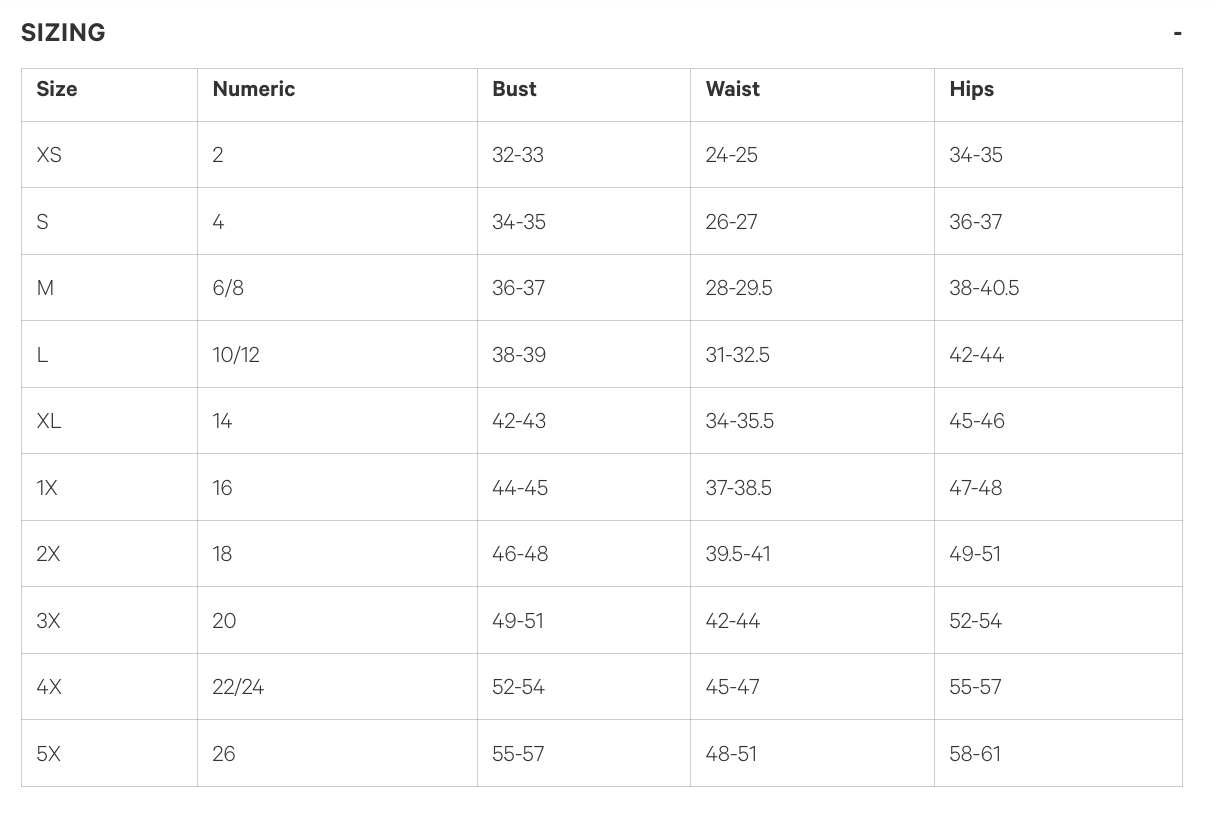
Task: Click the XS size cell
Action: point(49,155)
